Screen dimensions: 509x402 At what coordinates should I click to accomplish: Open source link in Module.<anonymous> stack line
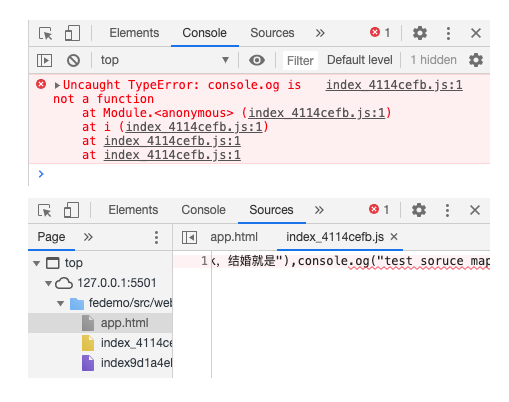(x=317, y=113)
